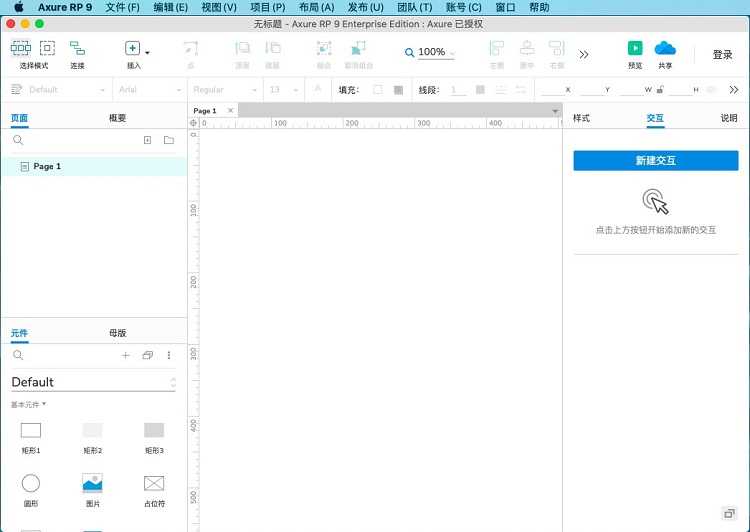Click the 登录 login button
The height and width of the screenshot is (532, 750).
(x=722, y=55)
